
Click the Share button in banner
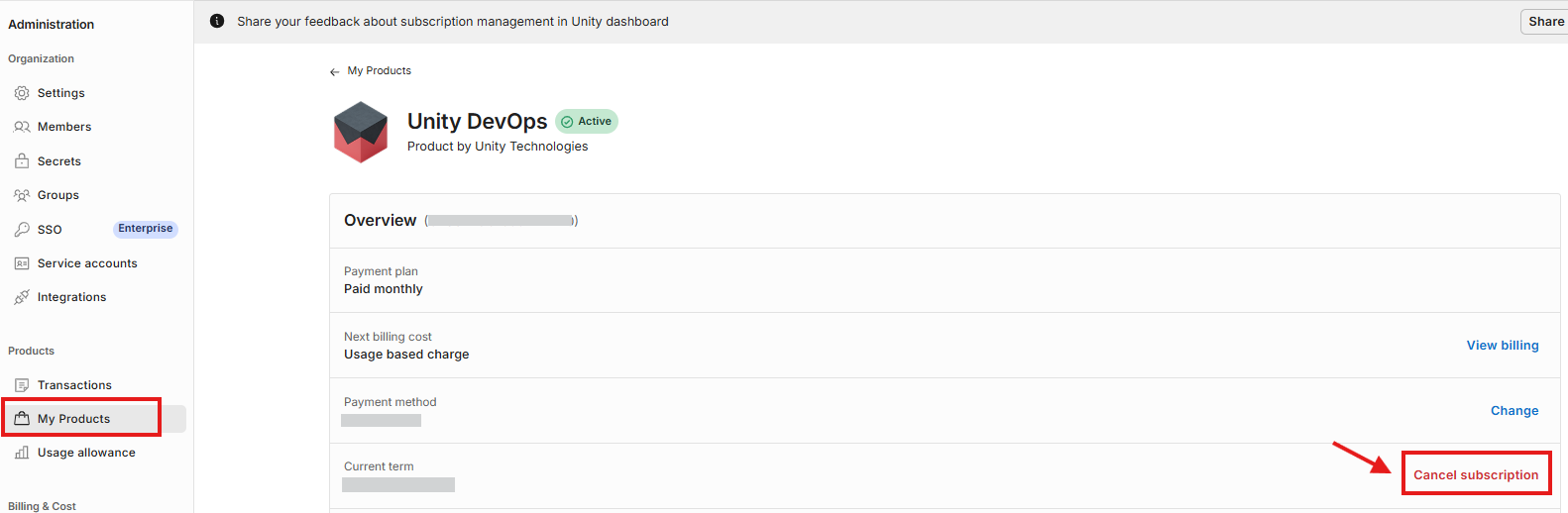[1545, 22]
